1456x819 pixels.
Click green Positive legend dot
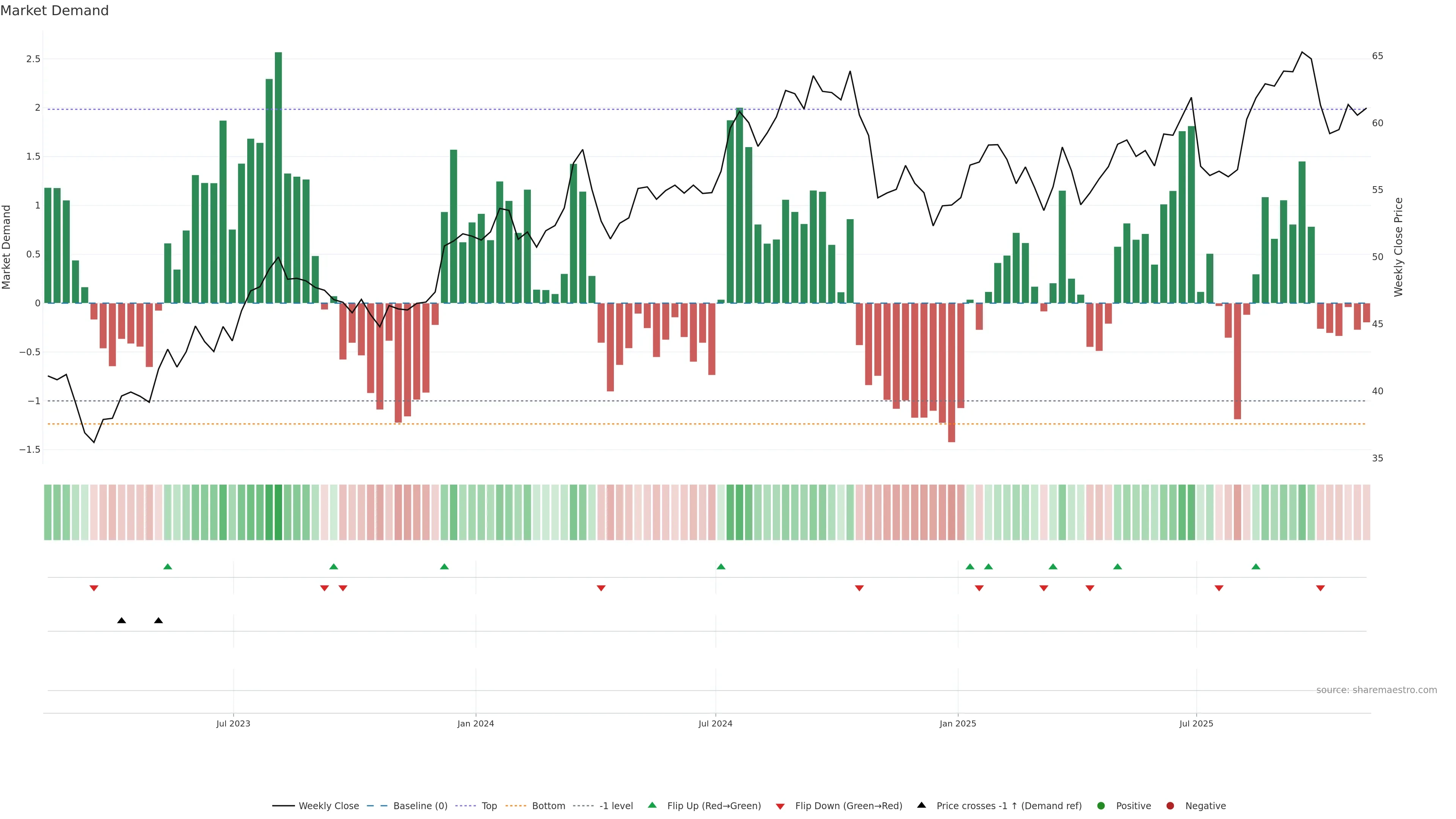[1100, 806]
